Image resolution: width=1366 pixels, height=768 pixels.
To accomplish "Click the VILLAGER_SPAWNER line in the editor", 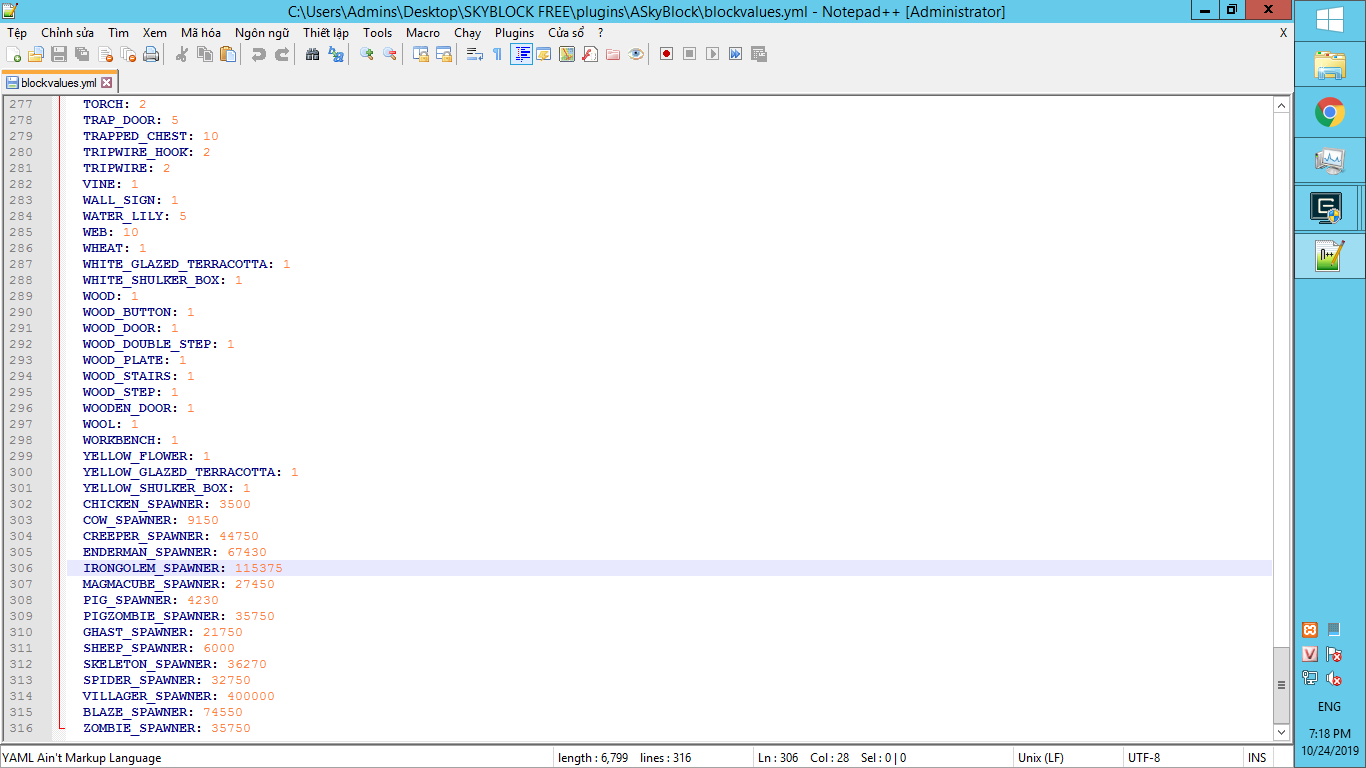I will pyautogui.click(x=148, y=696).
